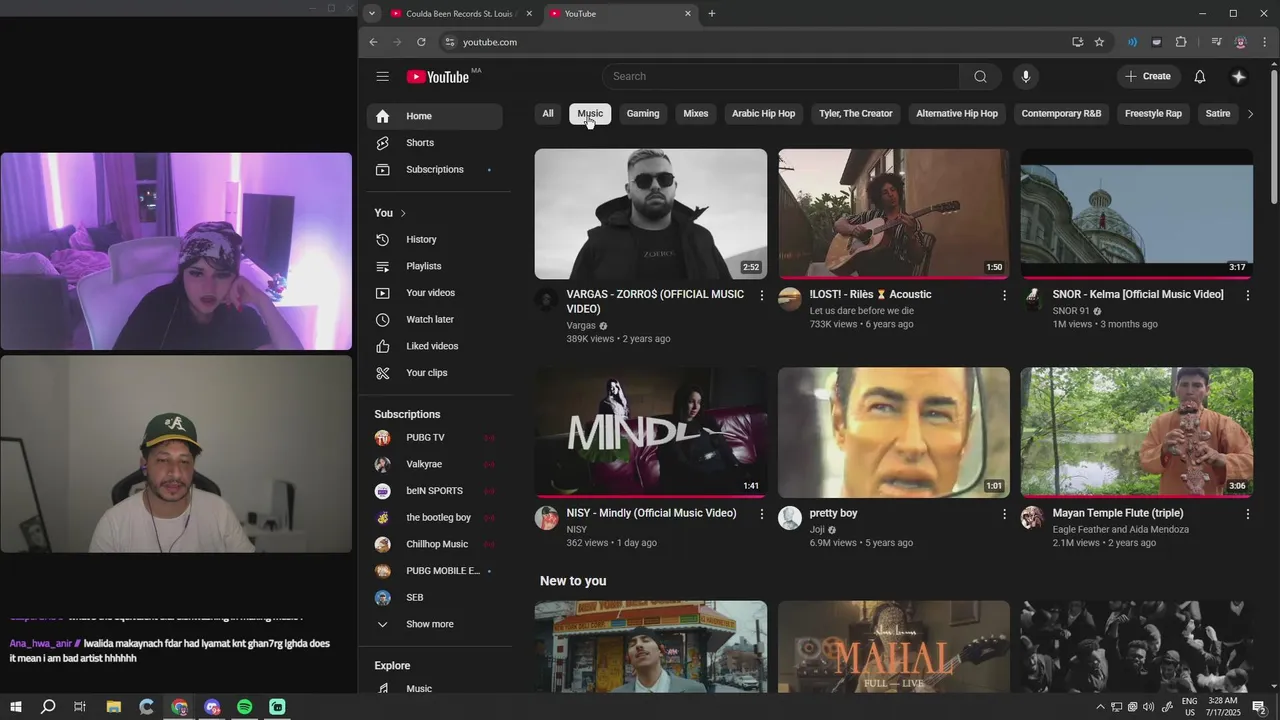Open the YouTube account avatar menu

coord(1239,76)
